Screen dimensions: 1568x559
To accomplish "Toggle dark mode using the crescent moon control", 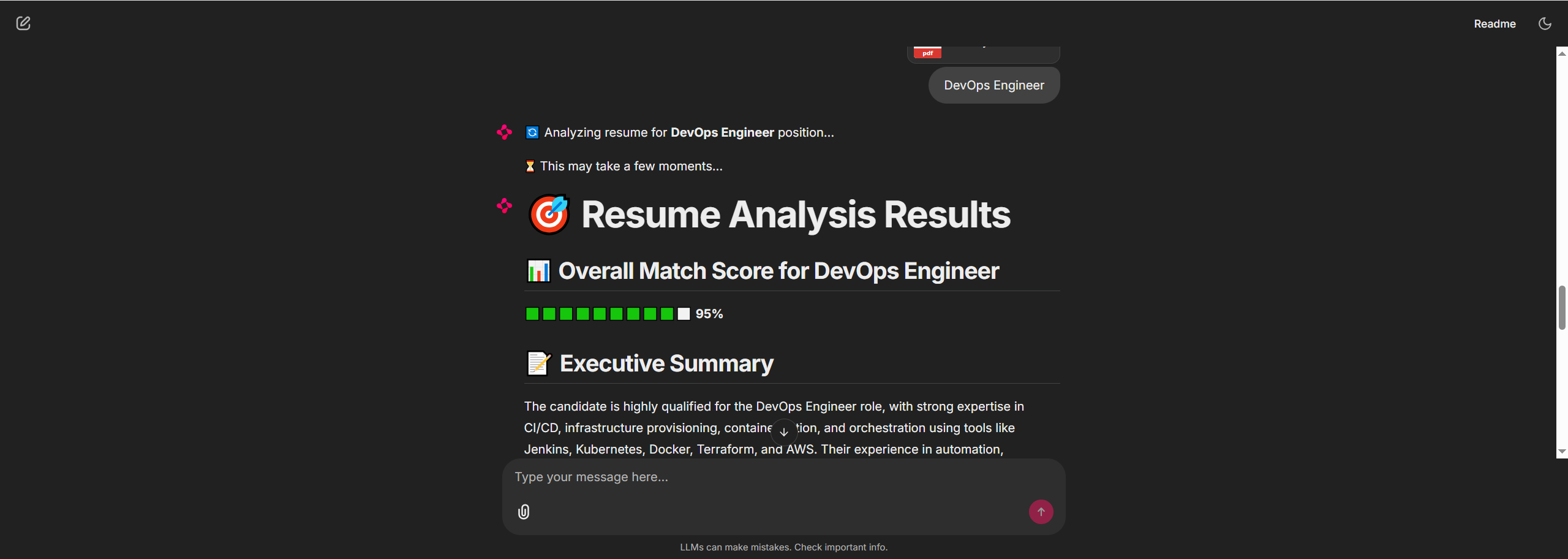I will point(1545,23).
